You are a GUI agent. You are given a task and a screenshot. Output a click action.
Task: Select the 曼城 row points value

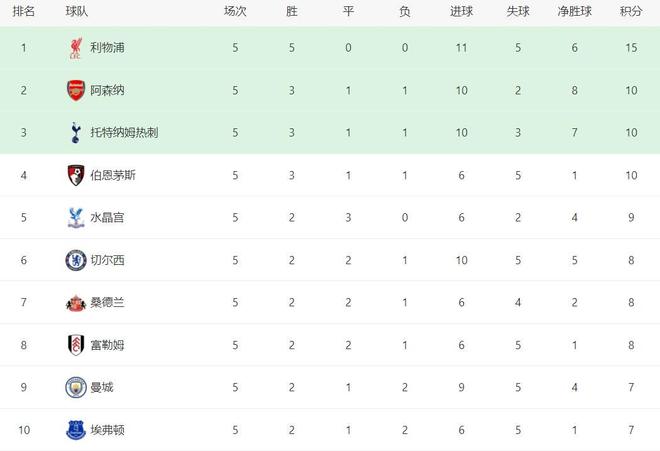point(630,387)
